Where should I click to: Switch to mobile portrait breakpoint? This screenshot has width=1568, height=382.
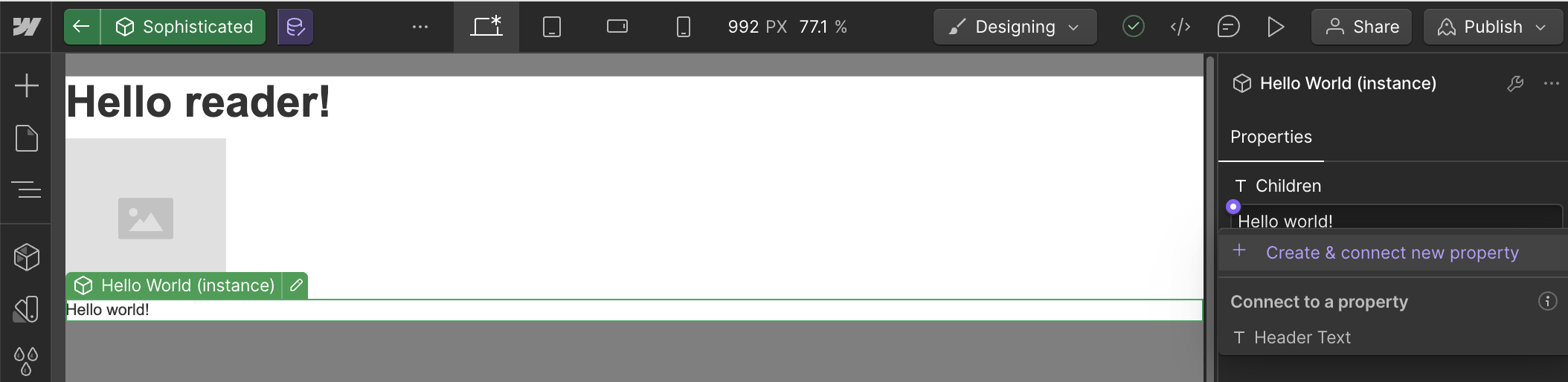click(x=683, y=27)
